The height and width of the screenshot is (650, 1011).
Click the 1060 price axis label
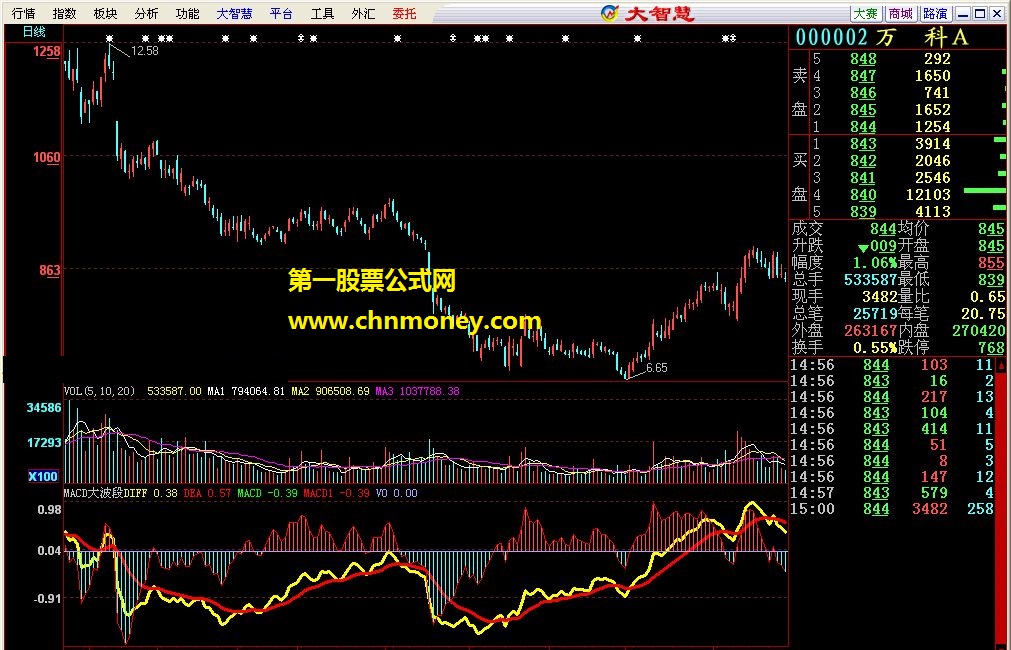point(47,157)
